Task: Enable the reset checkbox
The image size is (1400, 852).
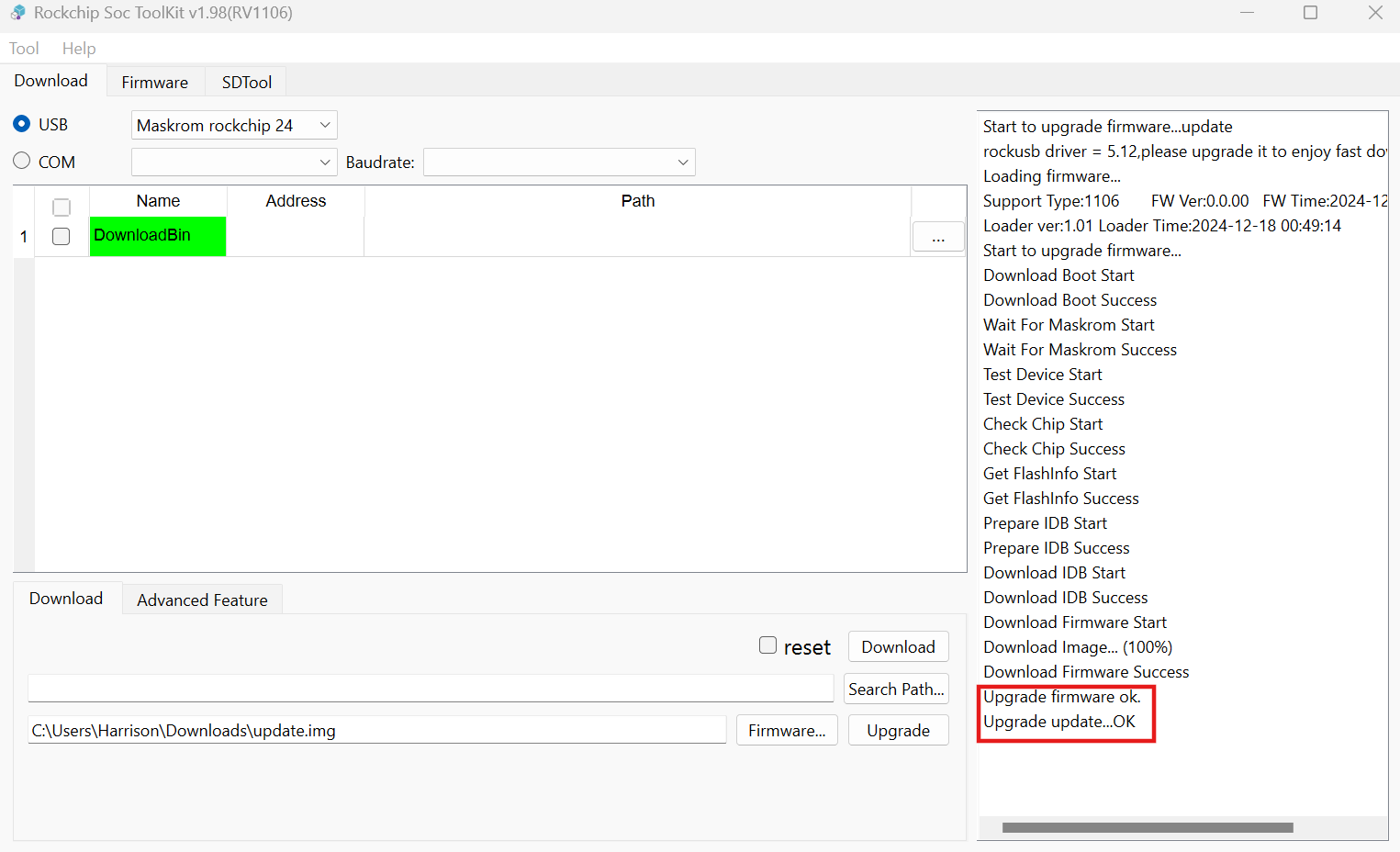Action: coord(768,645)
